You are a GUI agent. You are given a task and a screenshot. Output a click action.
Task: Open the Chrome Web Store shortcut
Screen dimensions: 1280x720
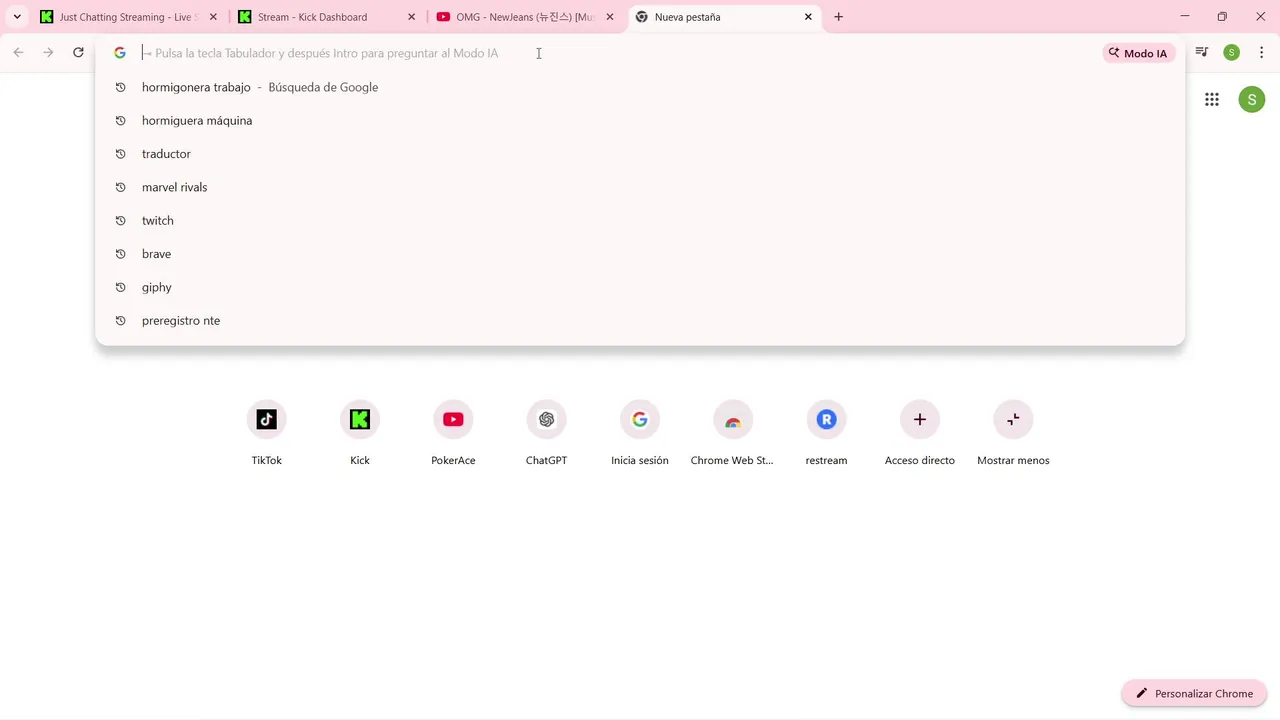733,420
